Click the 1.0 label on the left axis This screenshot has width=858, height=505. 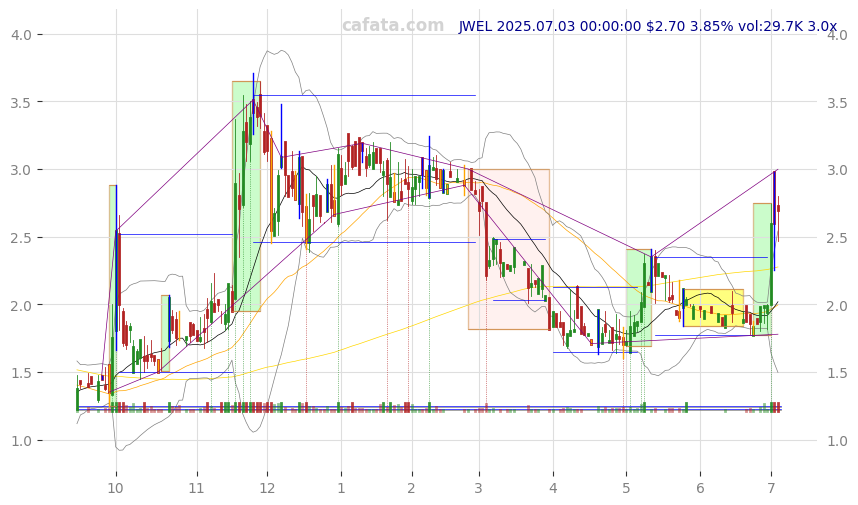(x=21, y=441)
